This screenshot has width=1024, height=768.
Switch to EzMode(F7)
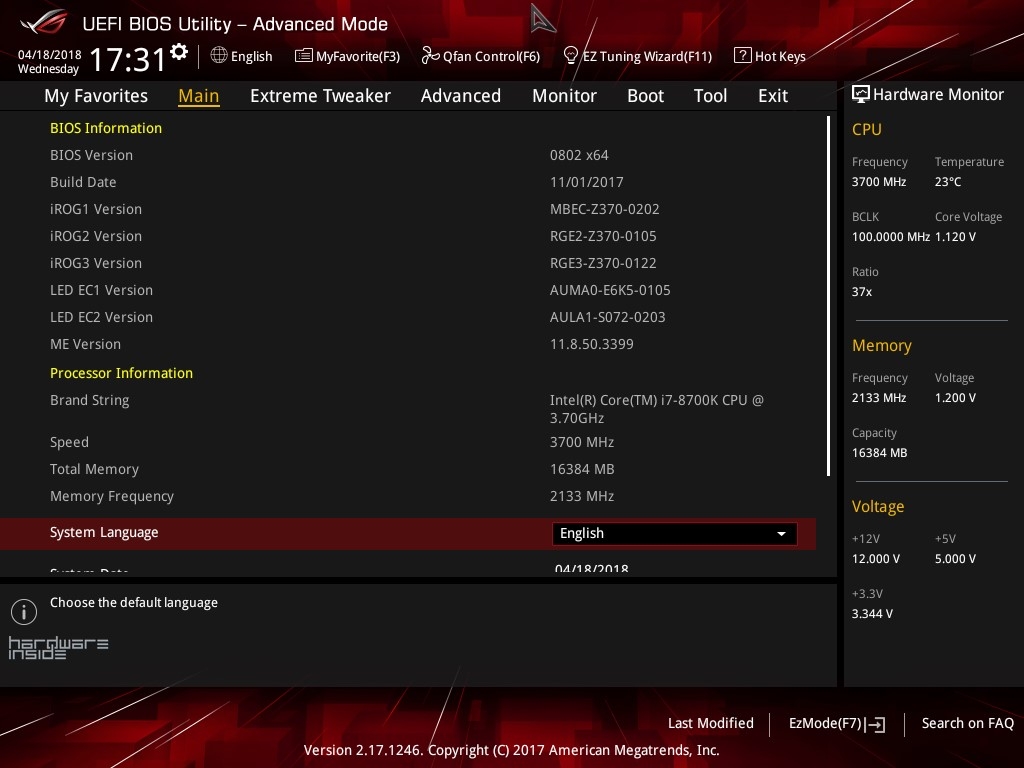(837, 724)
